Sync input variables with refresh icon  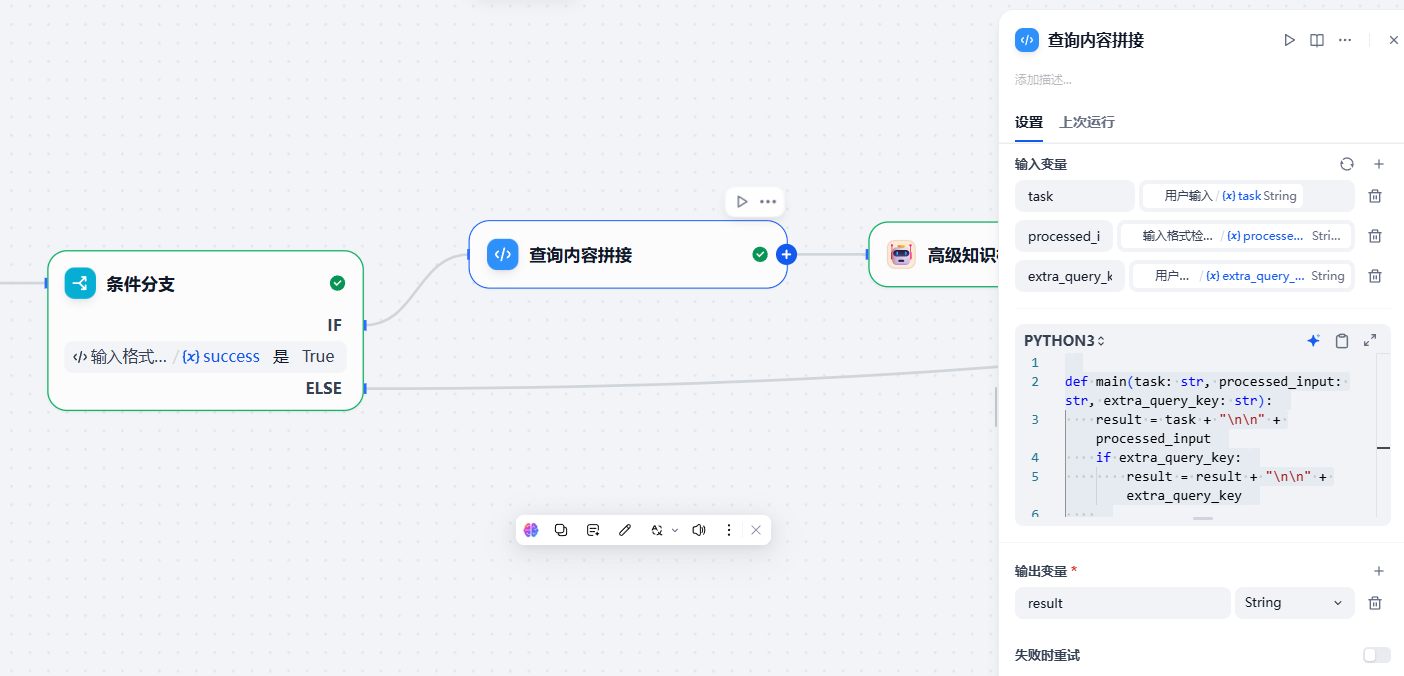point(1347,164)
